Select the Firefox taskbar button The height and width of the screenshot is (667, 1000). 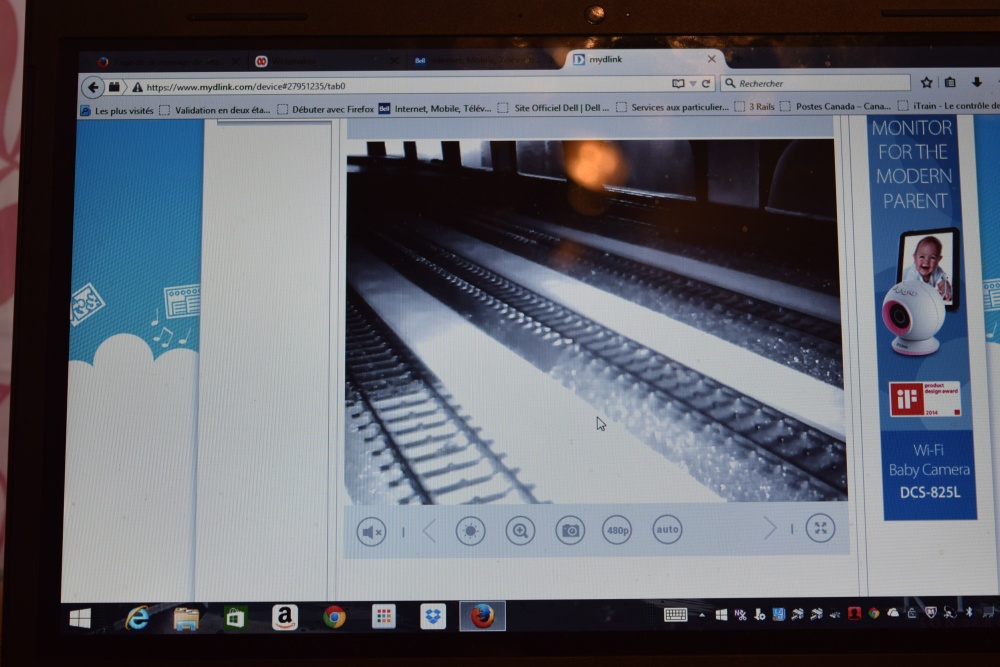tap(482, 616)
